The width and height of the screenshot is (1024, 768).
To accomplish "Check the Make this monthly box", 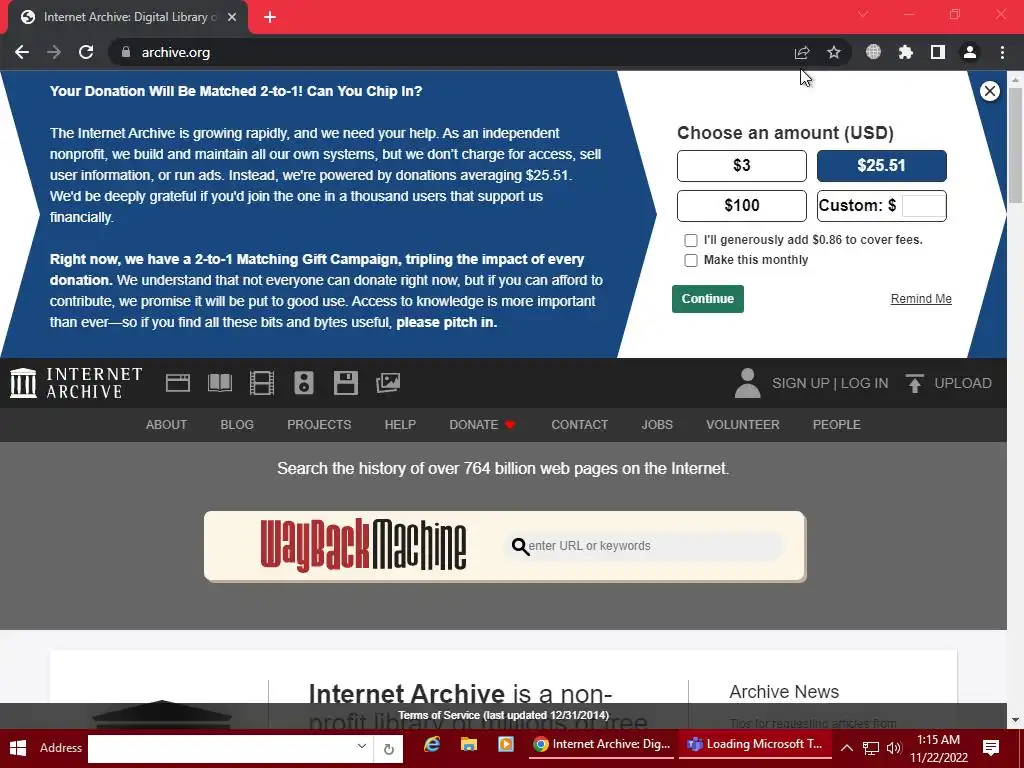I will click(x=691, y=260).
